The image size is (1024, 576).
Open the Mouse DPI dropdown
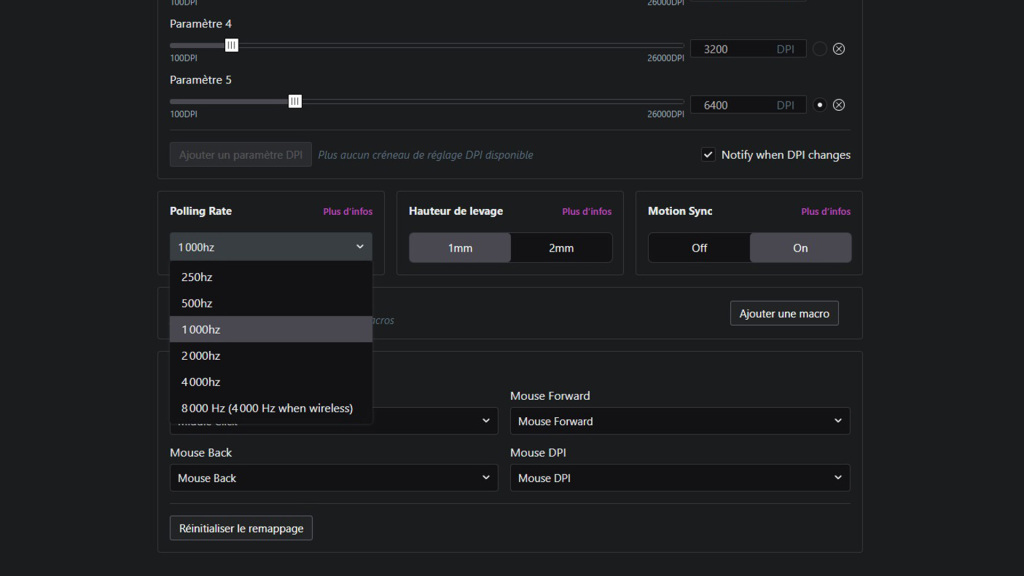click(x=680, y=478)
